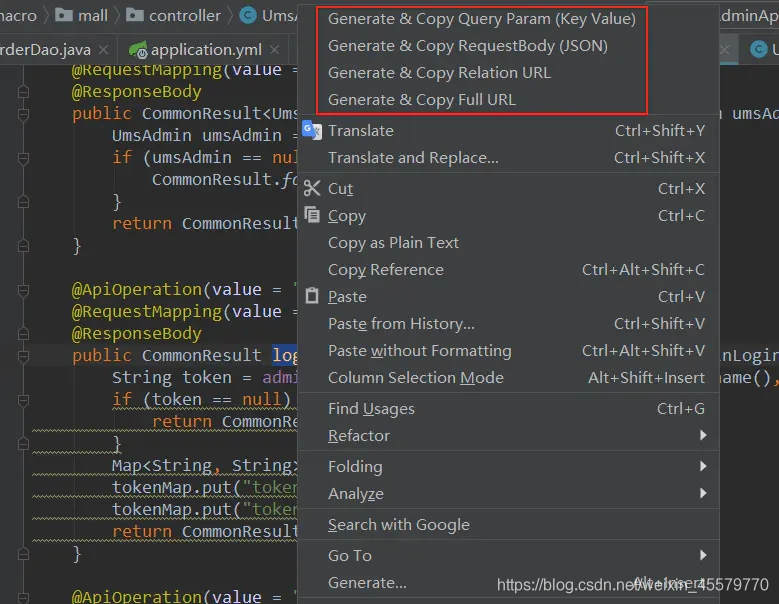The image size is (779, 604).
Task: Select Copy Reference
Action: coord(509,269)
